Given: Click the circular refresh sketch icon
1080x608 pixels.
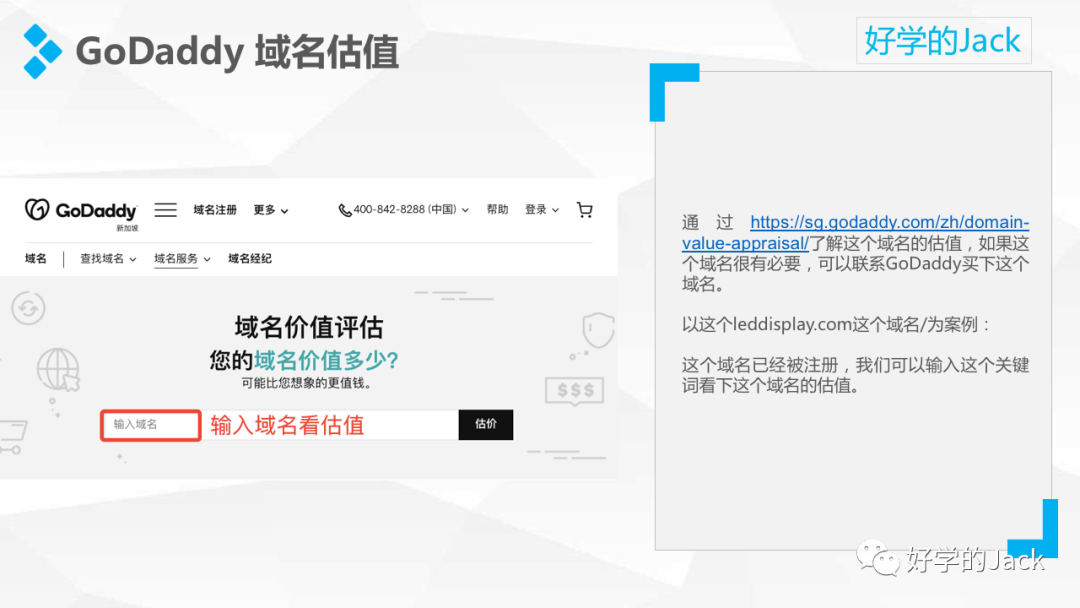Looking at the screenshot, I should pyautogui.click(x=29, y=308).
